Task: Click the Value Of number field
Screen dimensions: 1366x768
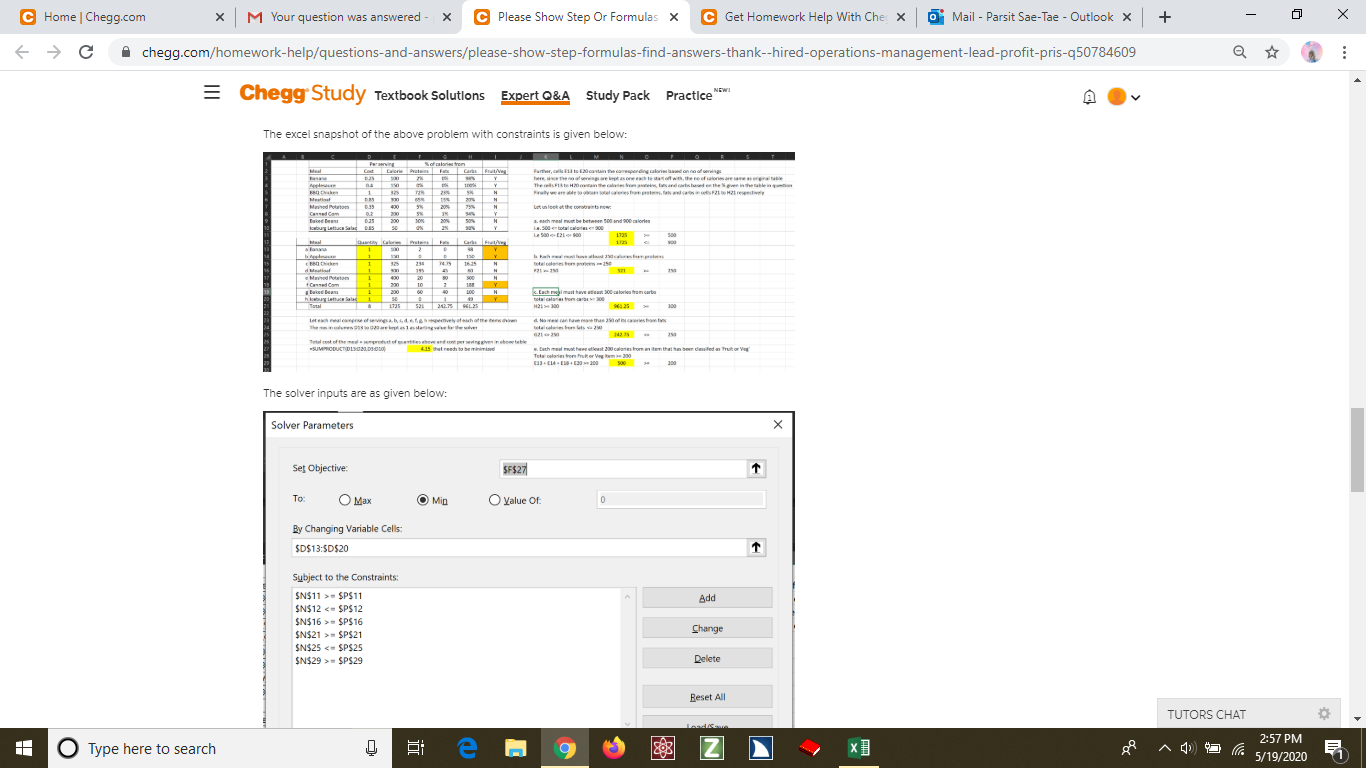Action: [x=681, y=499]
